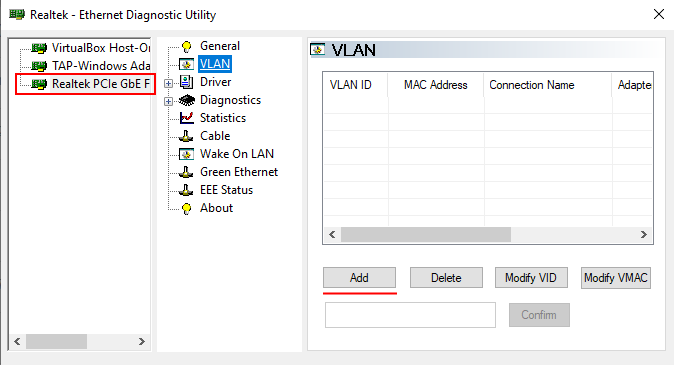Click the Add VLAN button
Image resolution: width=674 pixels, height=365 pixels.
coord(359,278)
